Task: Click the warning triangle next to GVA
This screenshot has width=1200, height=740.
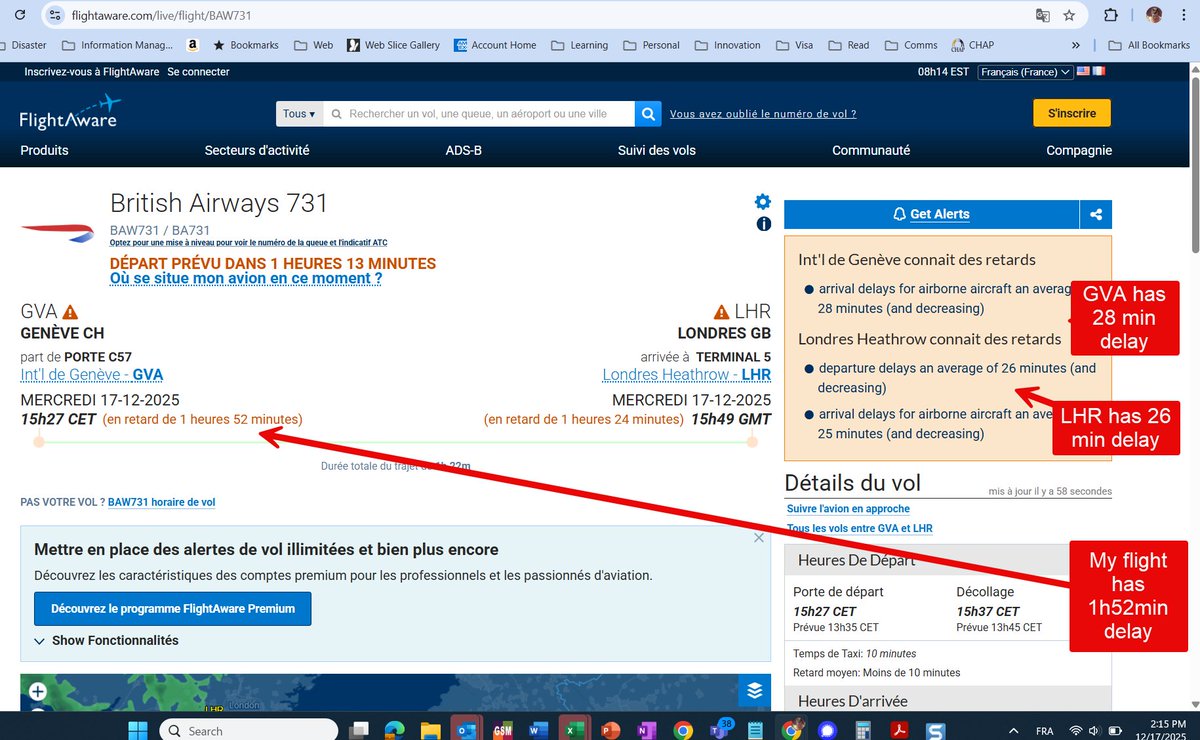Action: [70, 312]
